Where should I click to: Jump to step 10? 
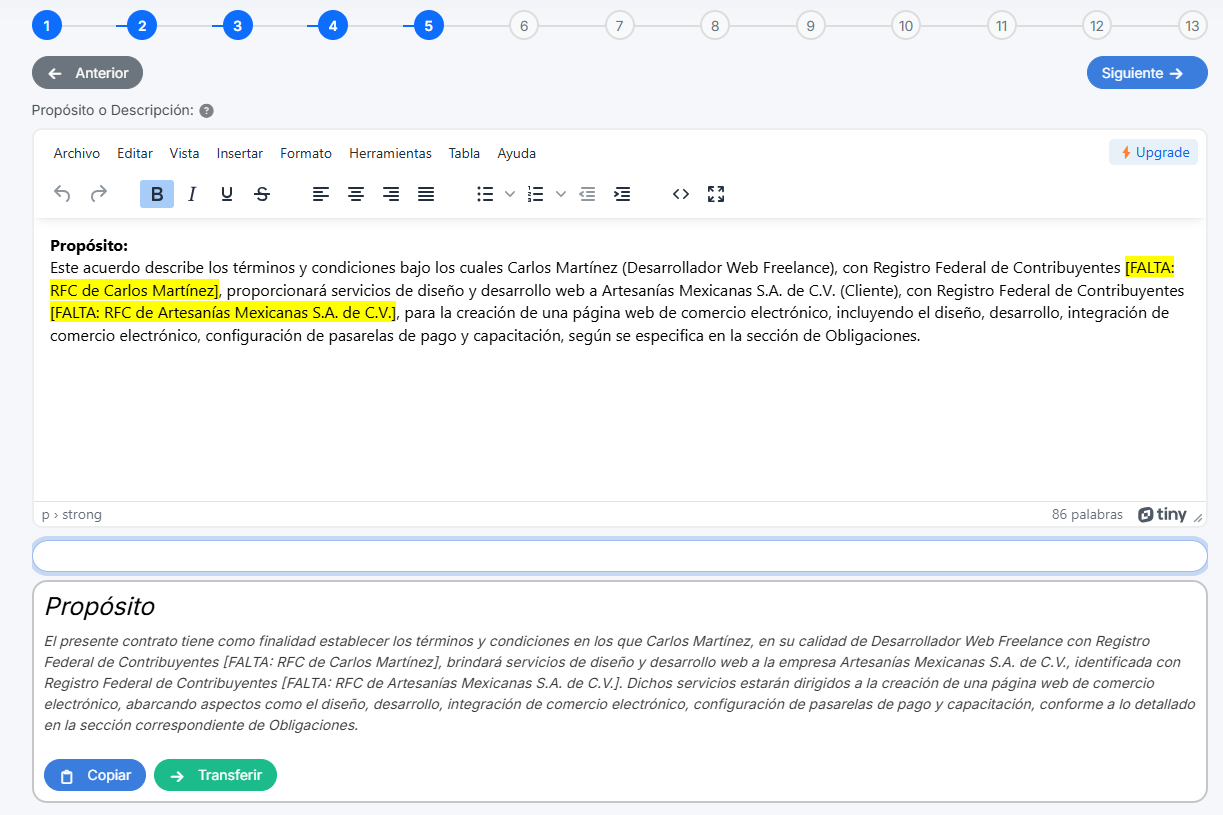[x=906, y=25]
